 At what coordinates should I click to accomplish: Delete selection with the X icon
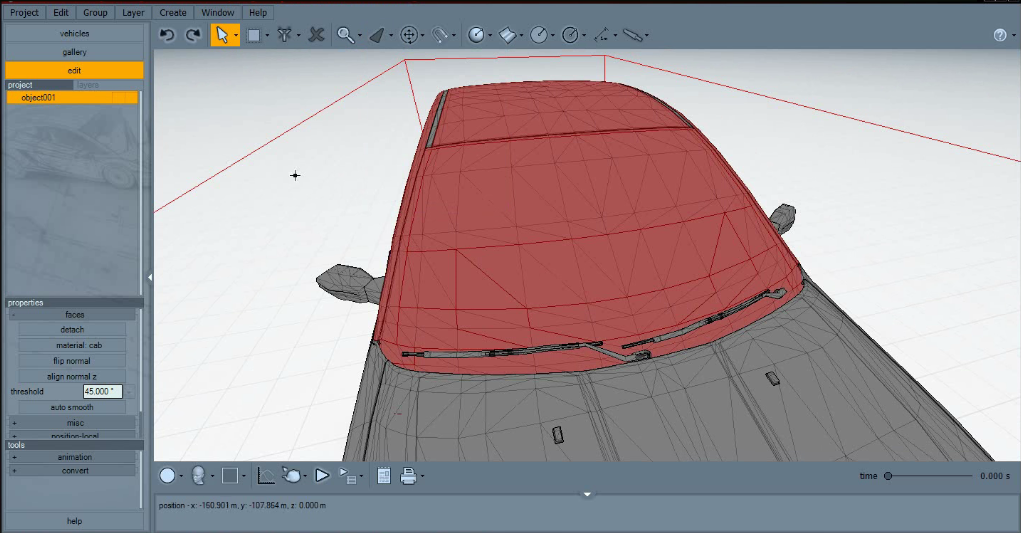click(x=316, y=35)
